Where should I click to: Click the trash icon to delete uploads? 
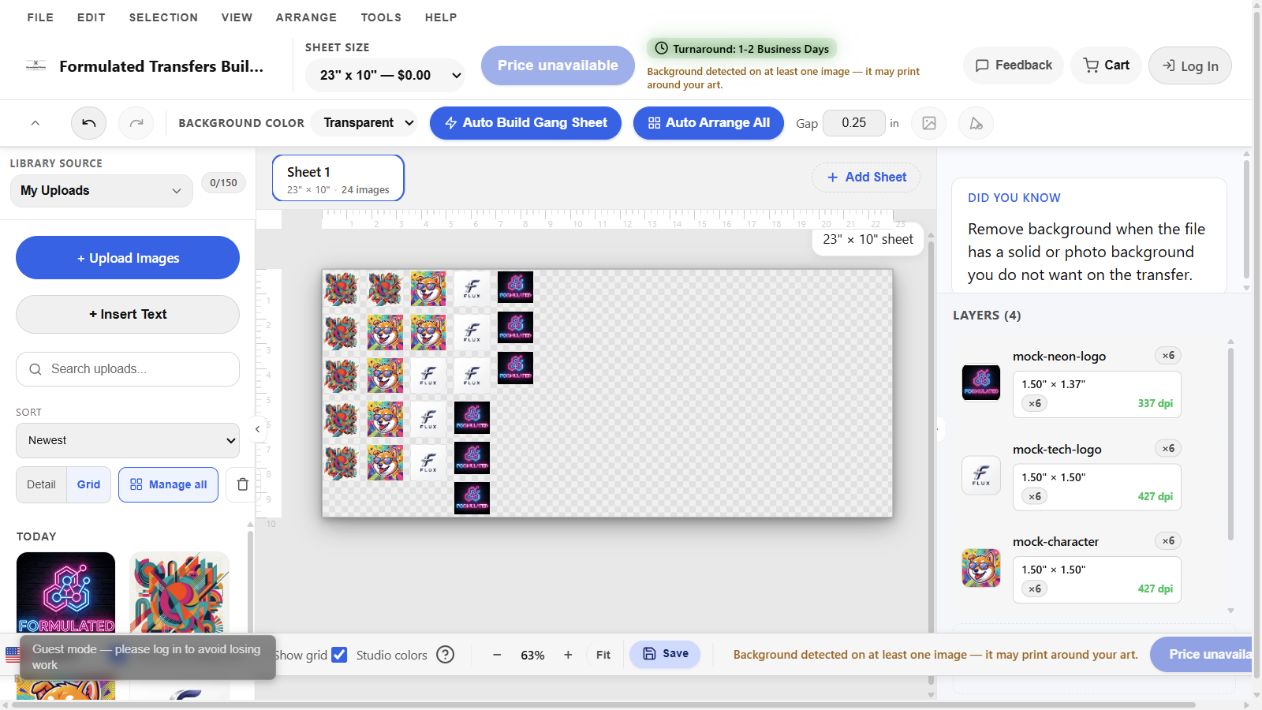pos(242,485)
